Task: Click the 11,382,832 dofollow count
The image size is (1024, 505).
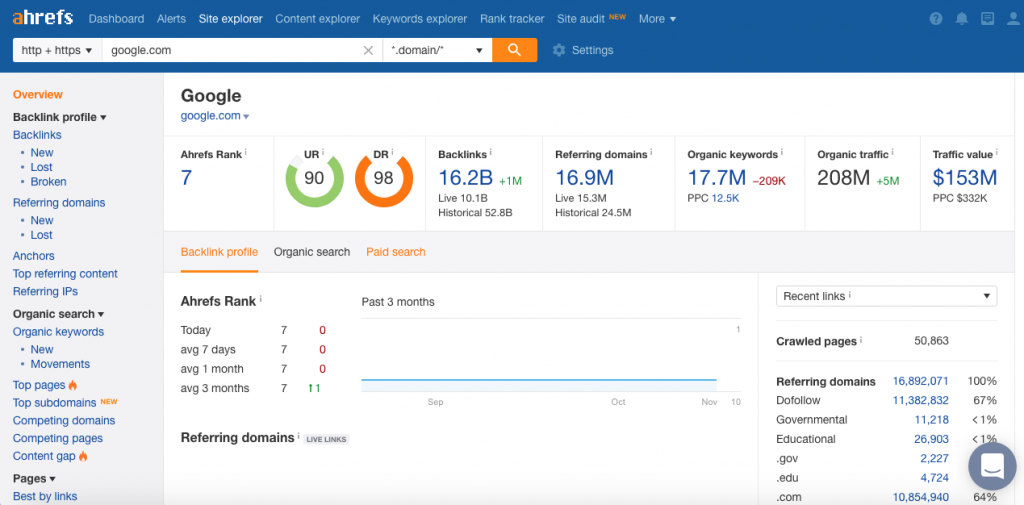Action: pyautogui.click(x=921, y=400)
